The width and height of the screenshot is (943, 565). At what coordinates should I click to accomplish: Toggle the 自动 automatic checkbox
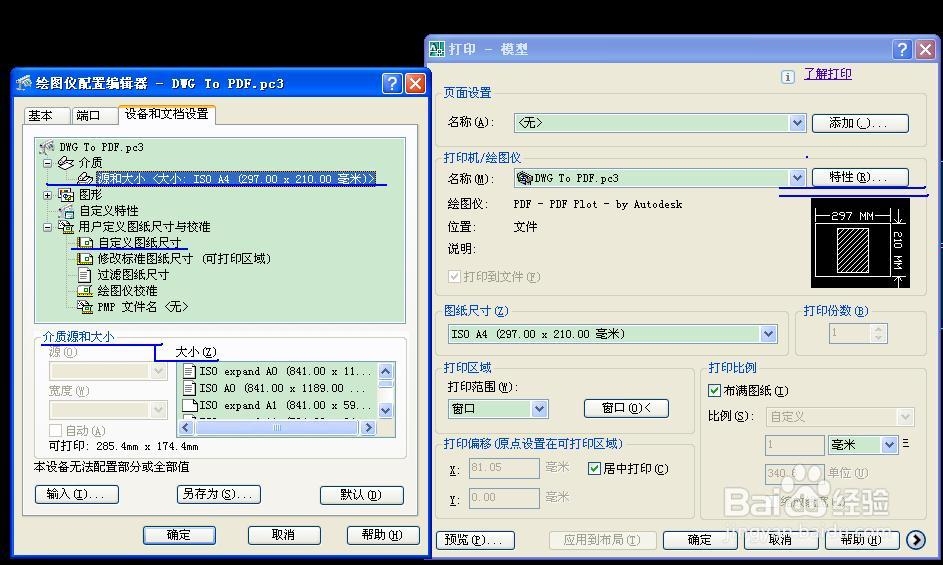pyautogui.click(x=55, y=431)
